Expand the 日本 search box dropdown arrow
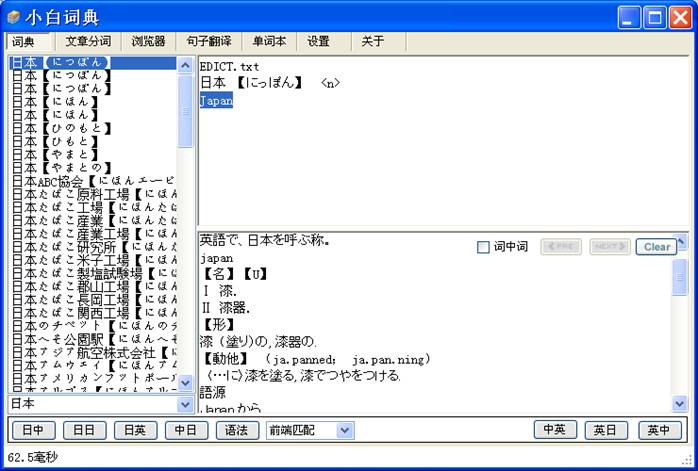Image resolution: width=698 pixels, height=471 pixels. [x=185, y=404]
